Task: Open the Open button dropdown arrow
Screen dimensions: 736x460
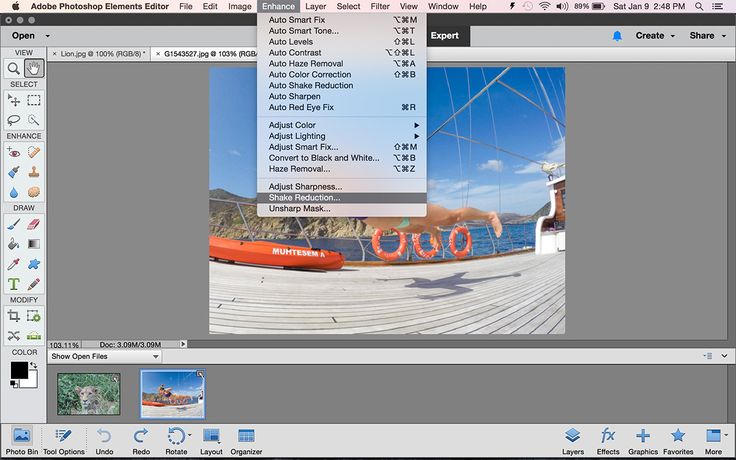Action: pos(47,36)
